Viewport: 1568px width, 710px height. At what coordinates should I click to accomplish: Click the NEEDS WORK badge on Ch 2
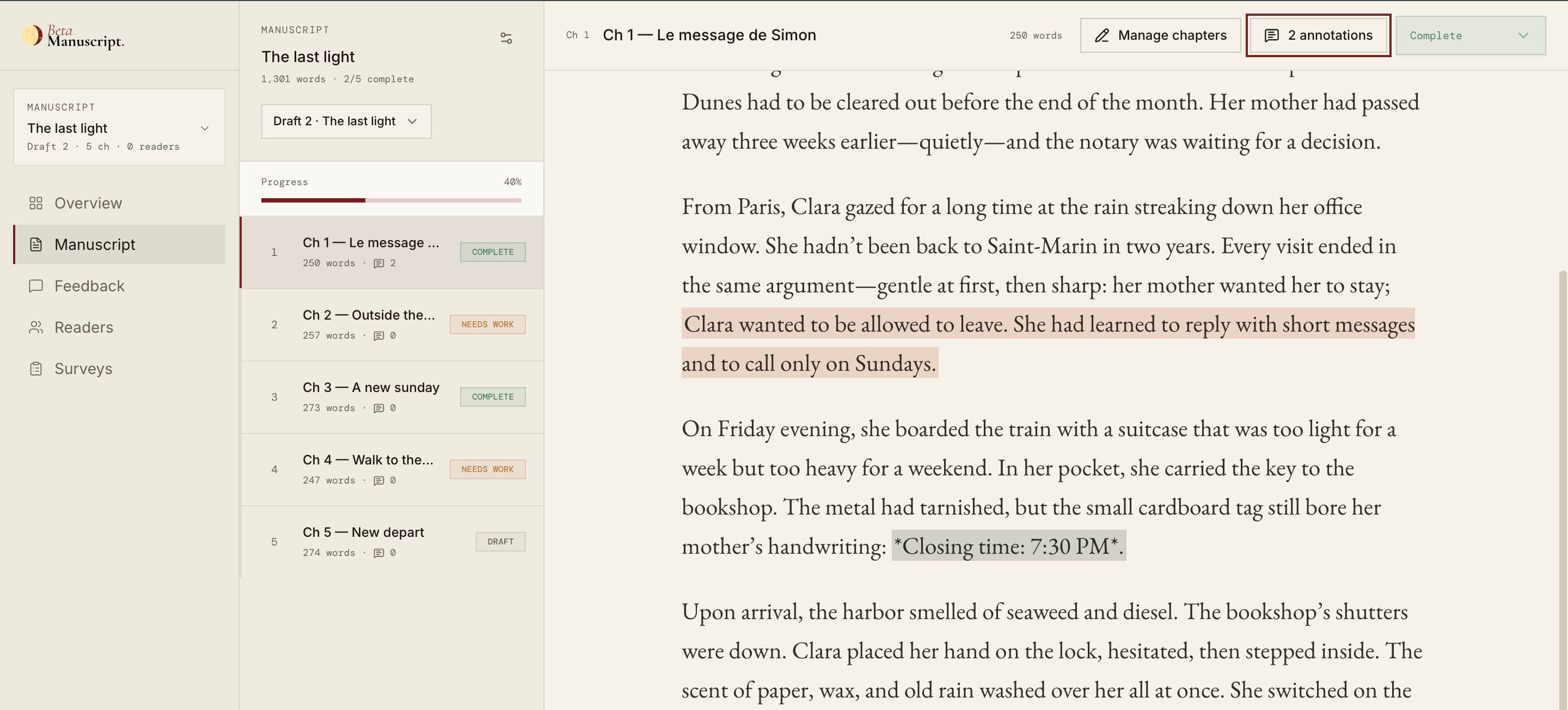(488, 325)
